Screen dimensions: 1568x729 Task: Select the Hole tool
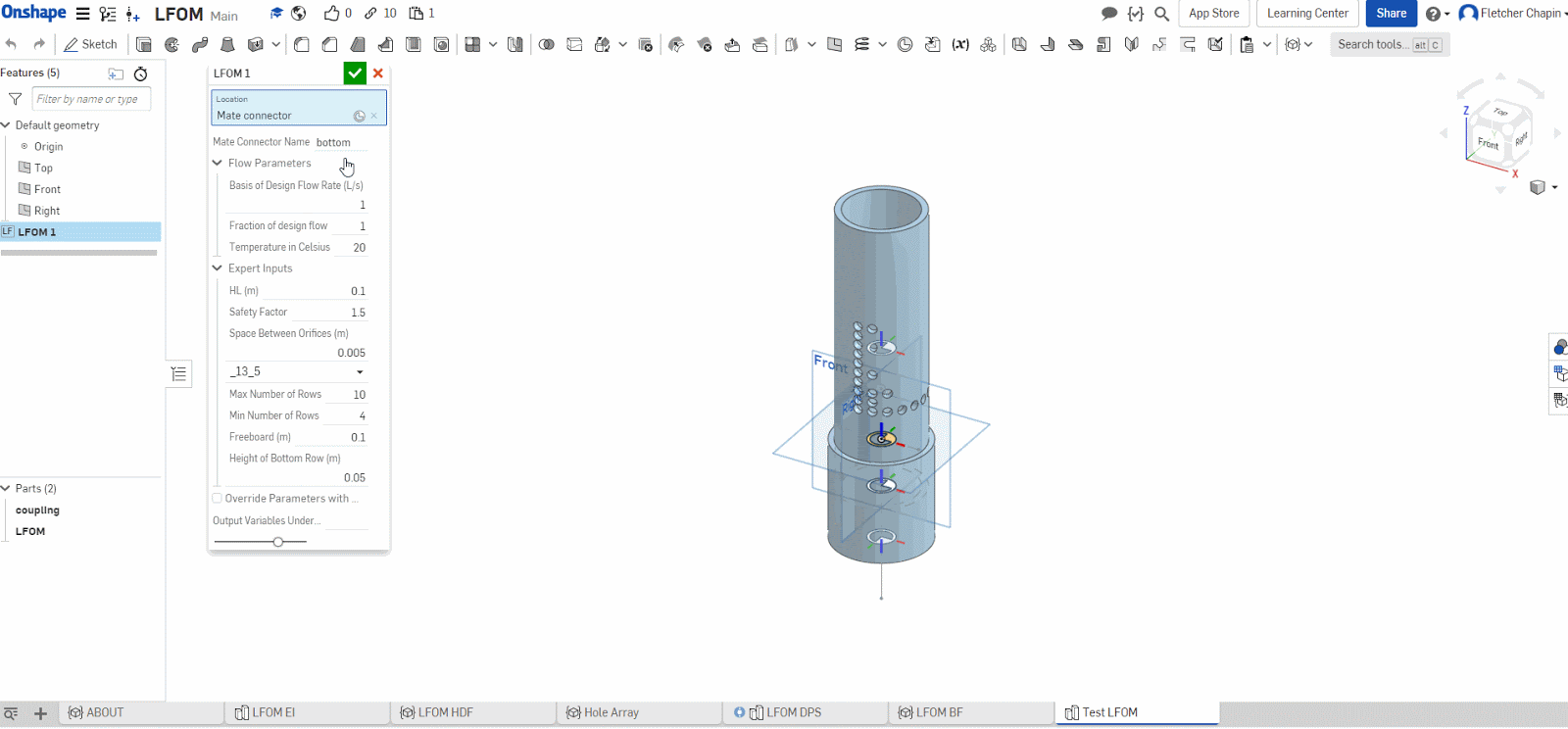tap(442, 44)
